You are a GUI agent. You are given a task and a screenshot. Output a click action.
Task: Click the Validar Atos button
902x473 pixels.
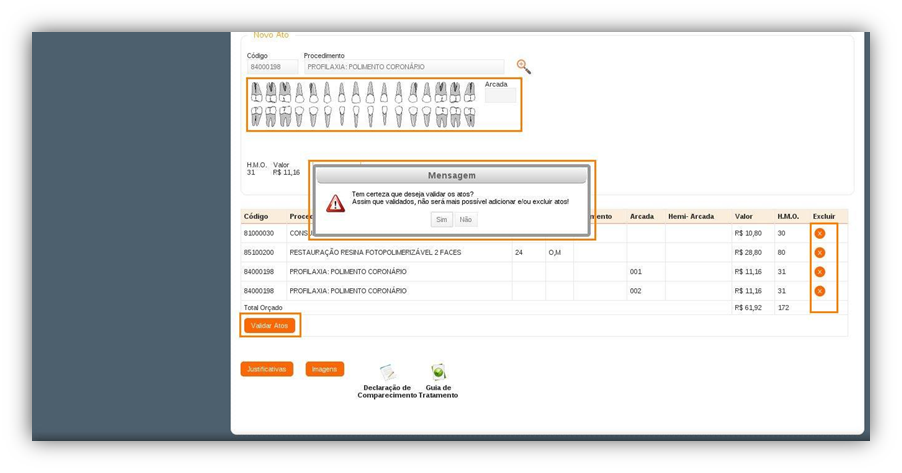(x=269, y=326)
